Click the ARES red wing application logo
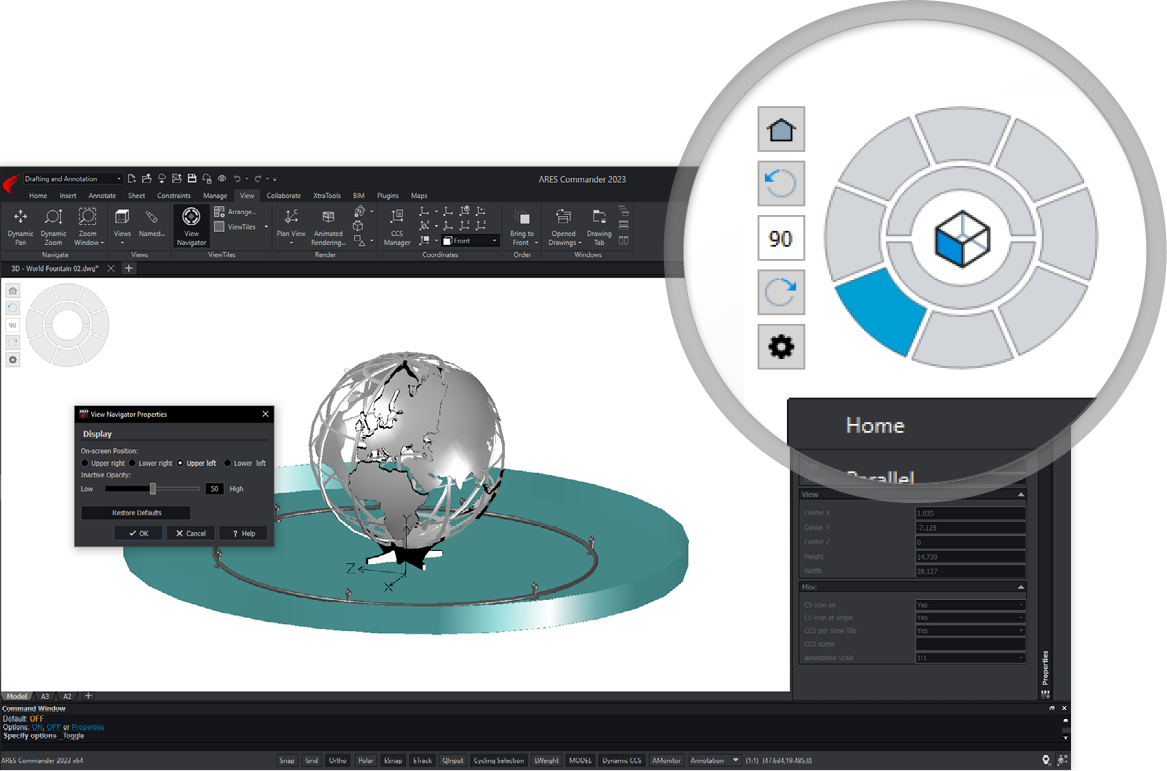Viewport: 1167px width, 771px height. (x=11, y=183)
